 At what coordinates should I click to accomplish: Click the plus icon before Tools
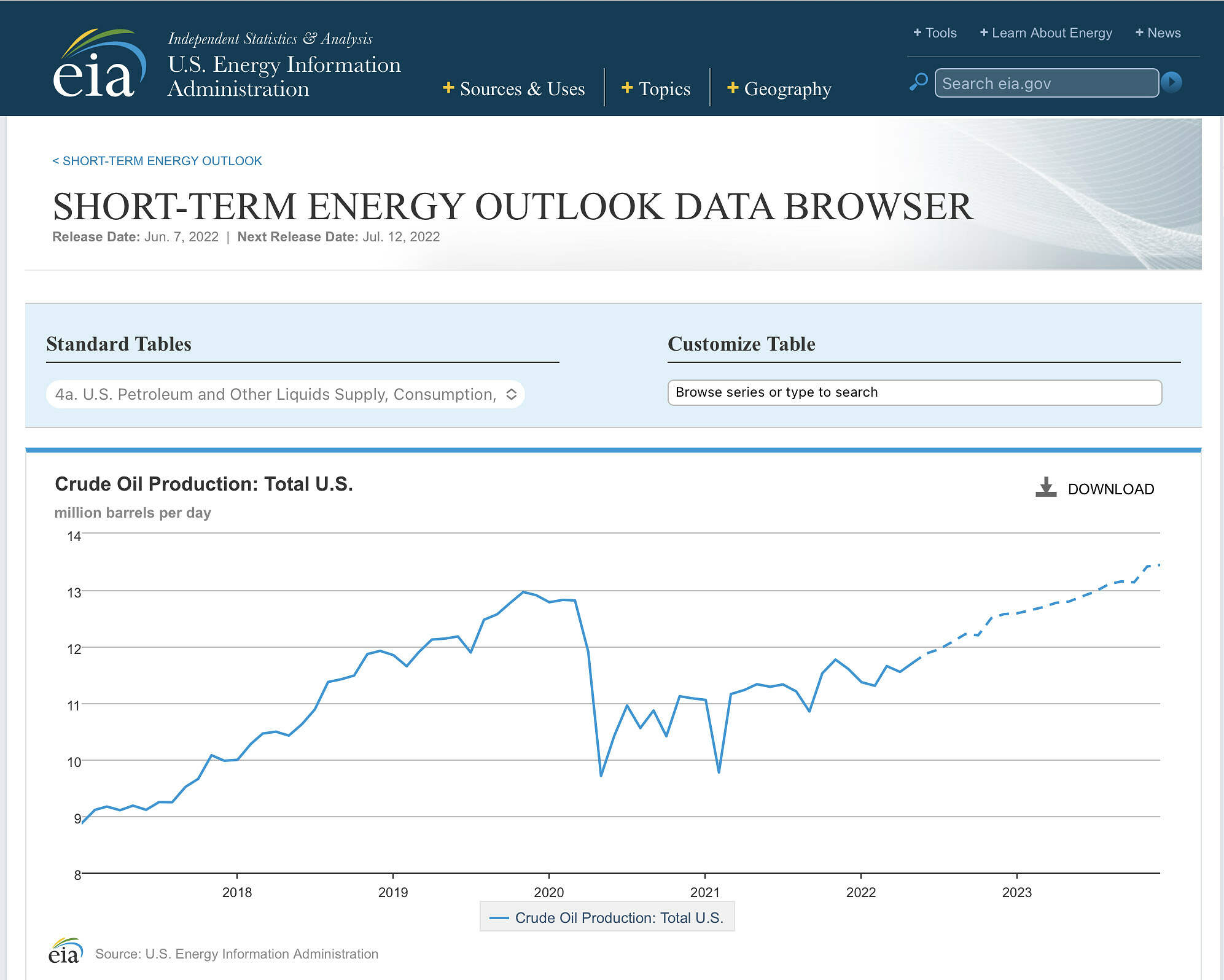917,33
